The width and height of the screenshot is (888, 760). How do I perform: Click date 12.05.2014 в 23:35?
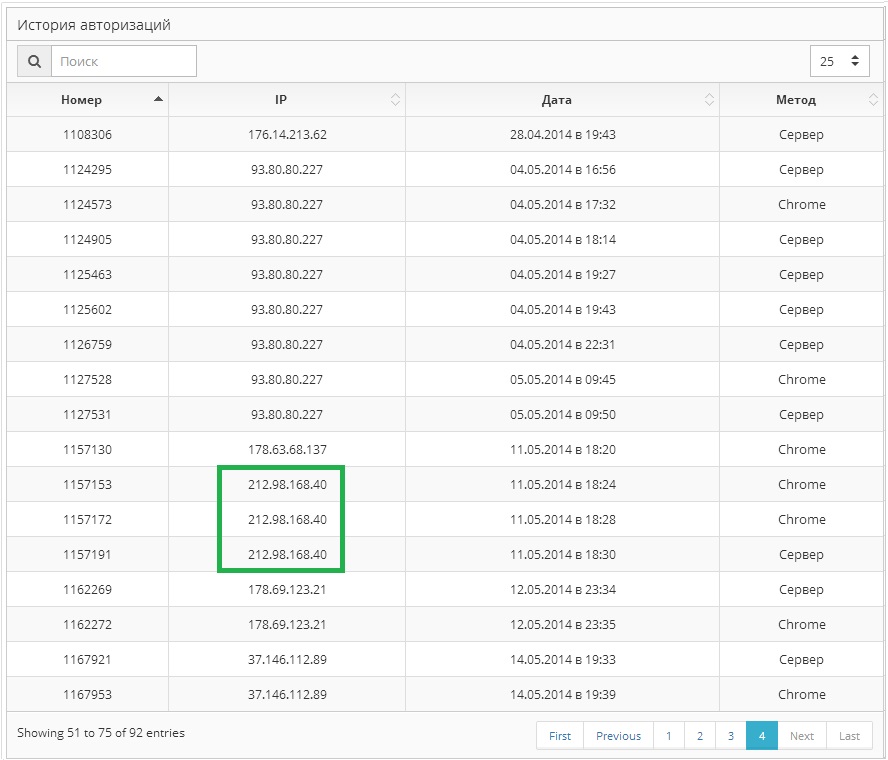coord(562,625)
